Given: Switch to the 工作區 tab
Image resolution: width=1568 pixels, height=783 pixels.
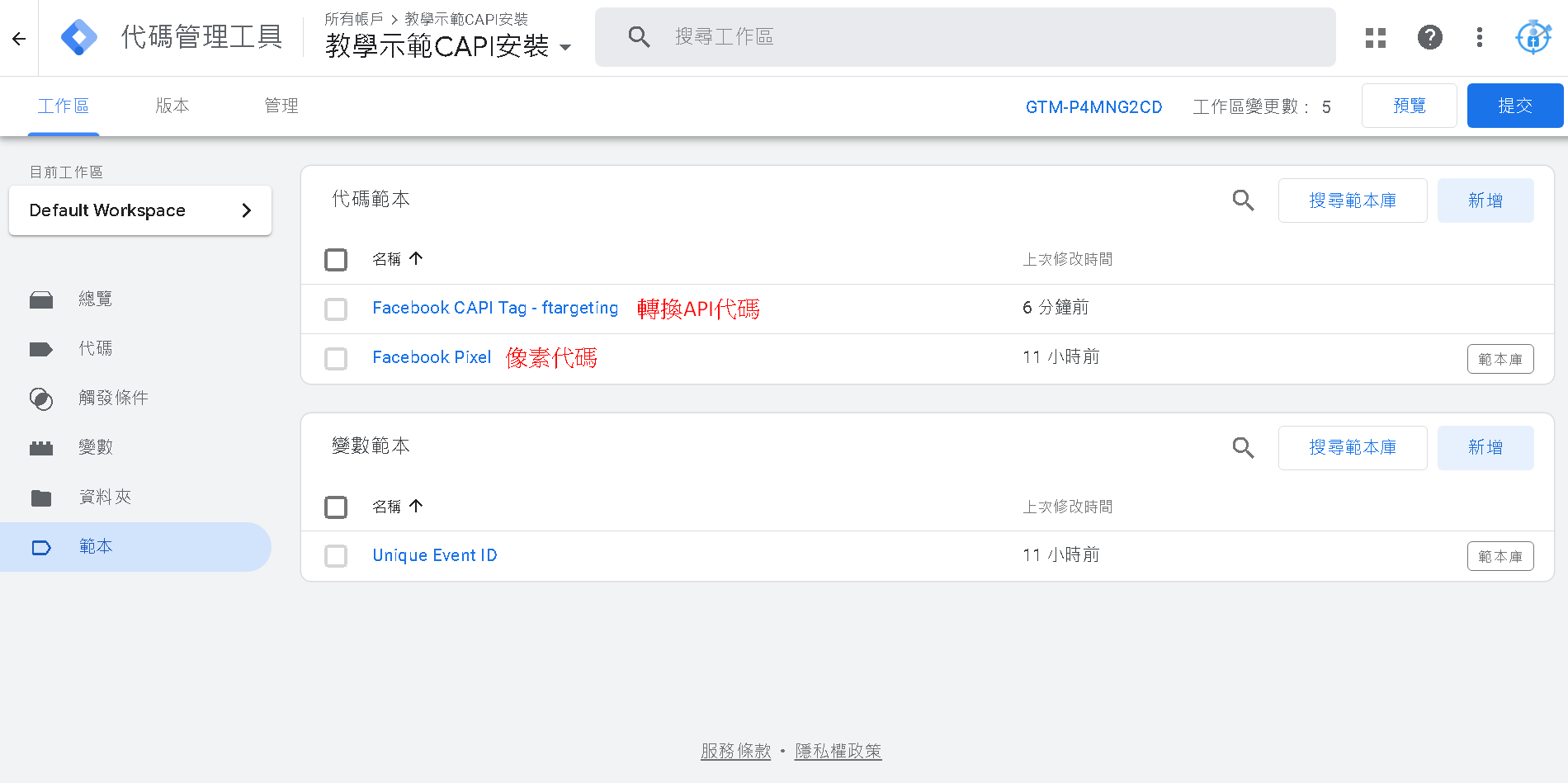Looking at the screenshot, I should [x=64, y=106].
